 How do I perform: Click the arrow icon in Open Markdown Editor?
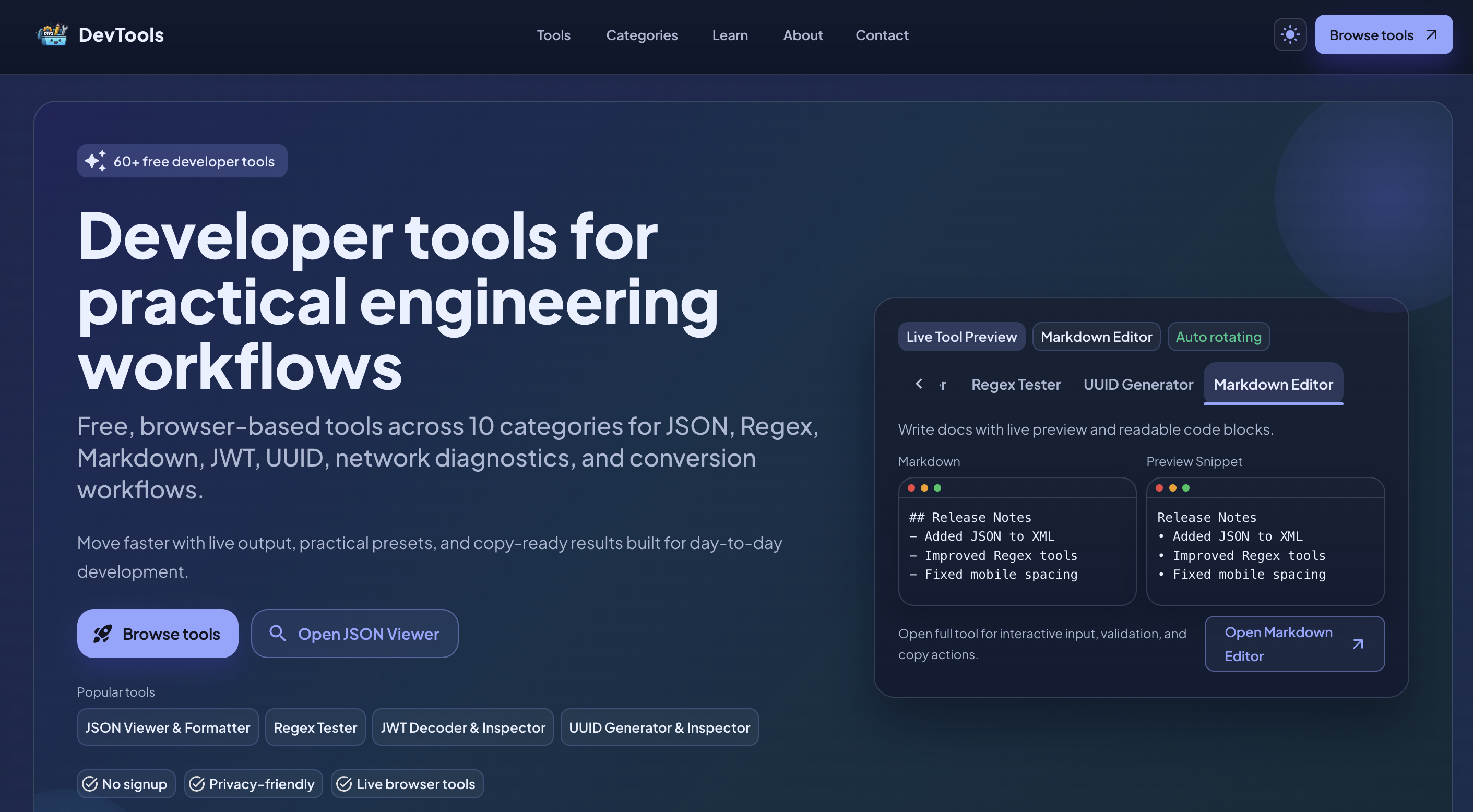[1358, 644]
